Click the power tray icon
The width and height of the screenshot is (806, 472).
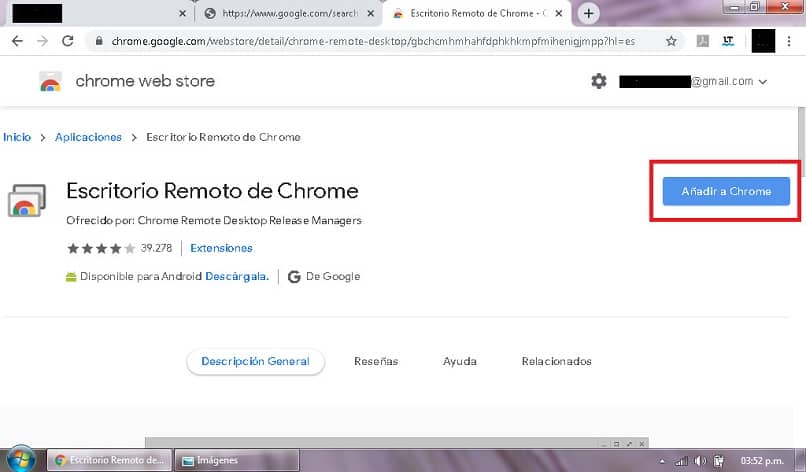pos(719,461)
